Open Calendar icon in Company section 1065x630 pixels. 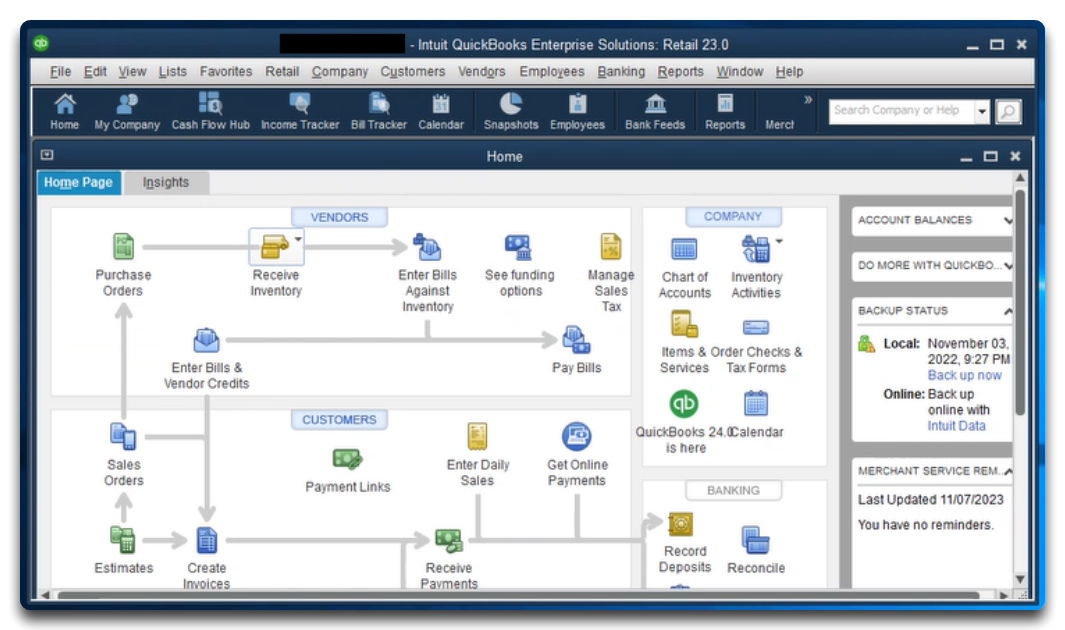755,403
